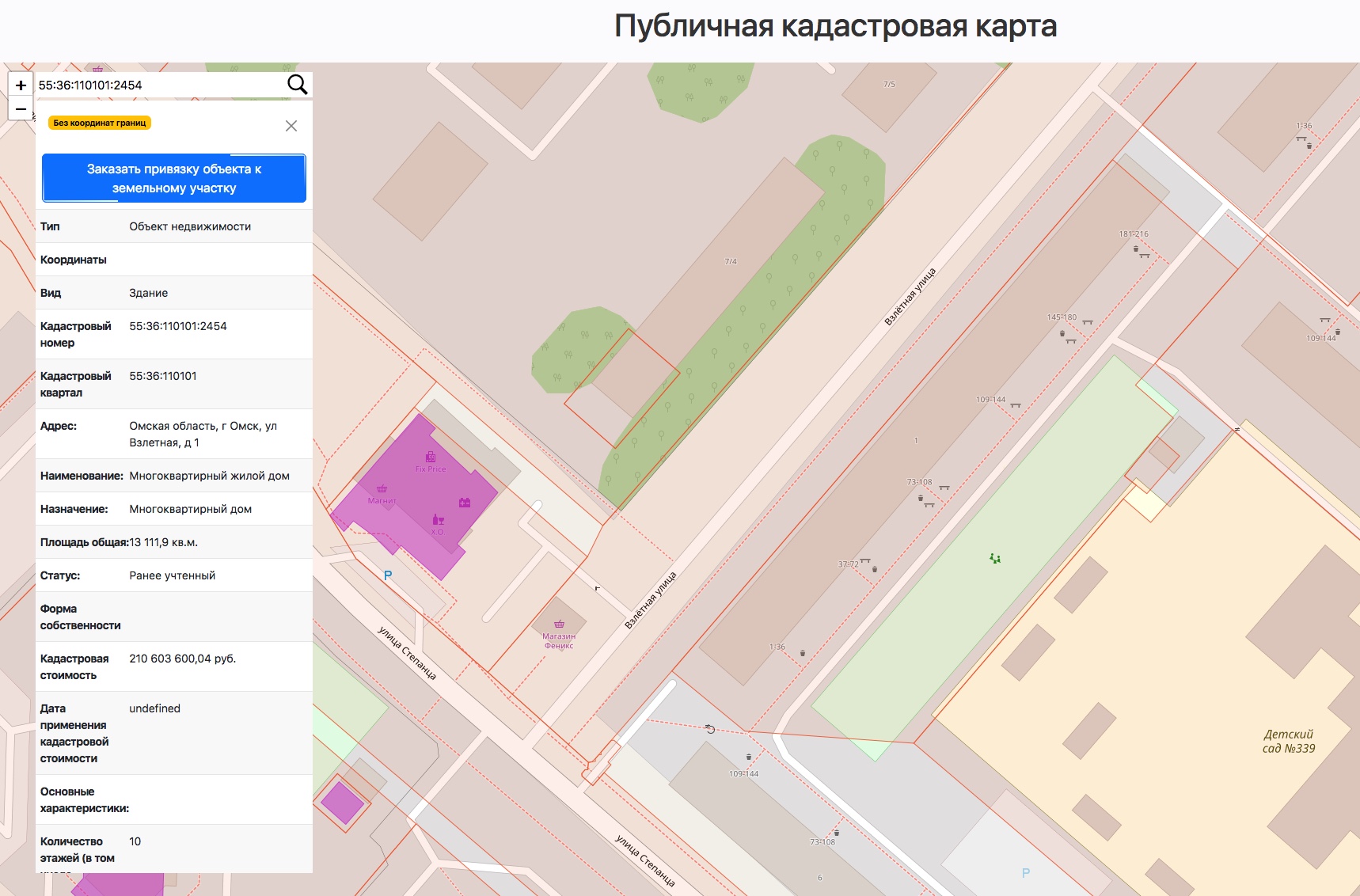Zoom in the map with plus button

coord(21,85)
